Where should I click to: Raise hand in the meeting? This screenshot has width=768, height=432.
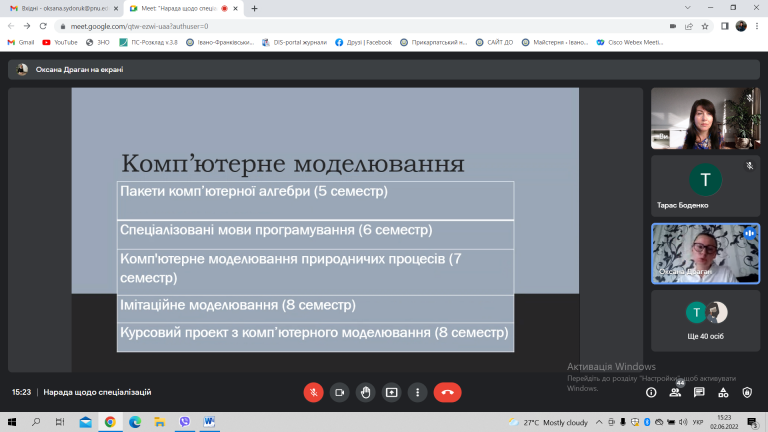tap(365, 392)
